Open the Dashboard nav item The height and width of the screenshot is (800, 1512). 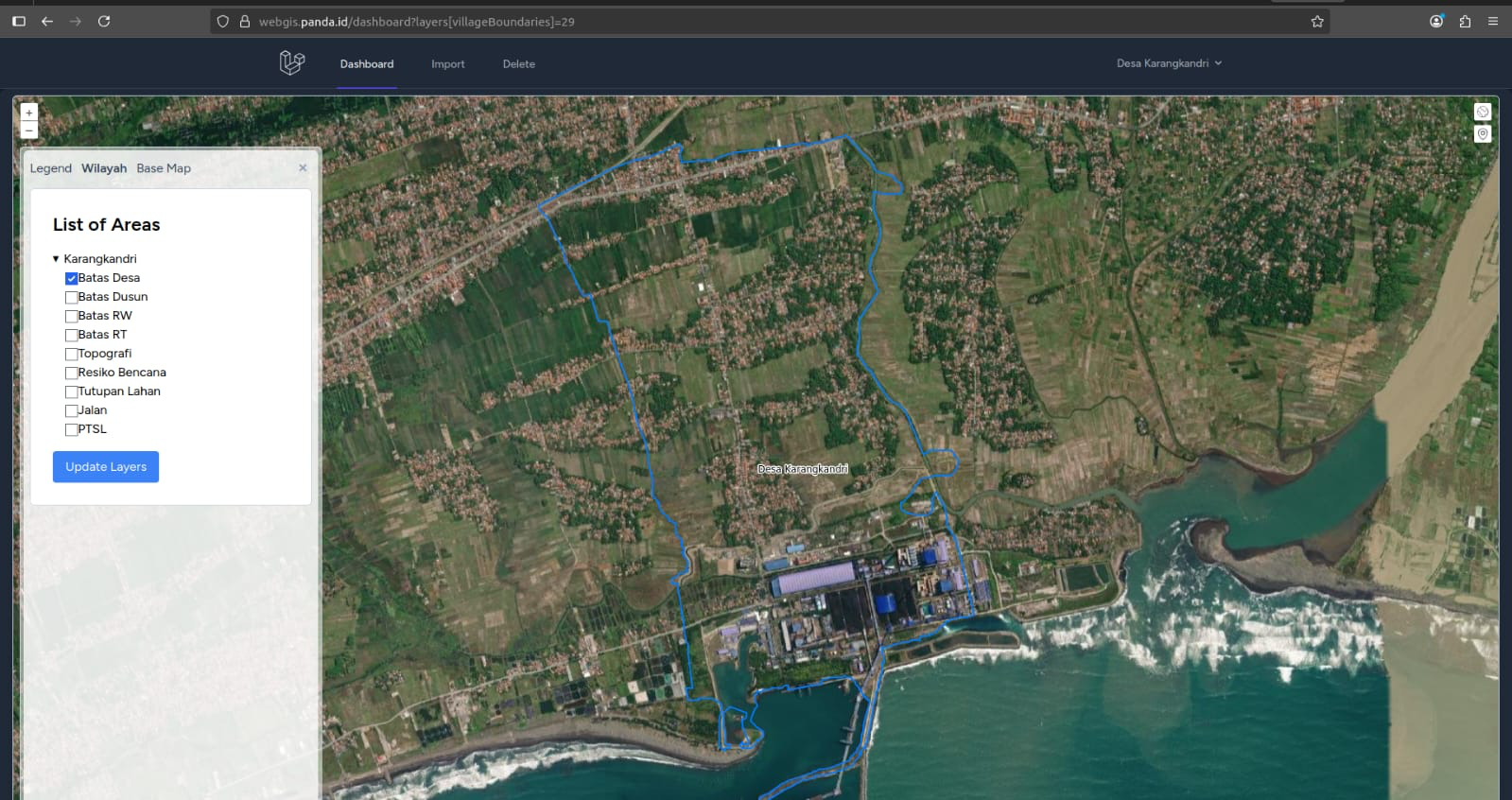pos(367,63)
